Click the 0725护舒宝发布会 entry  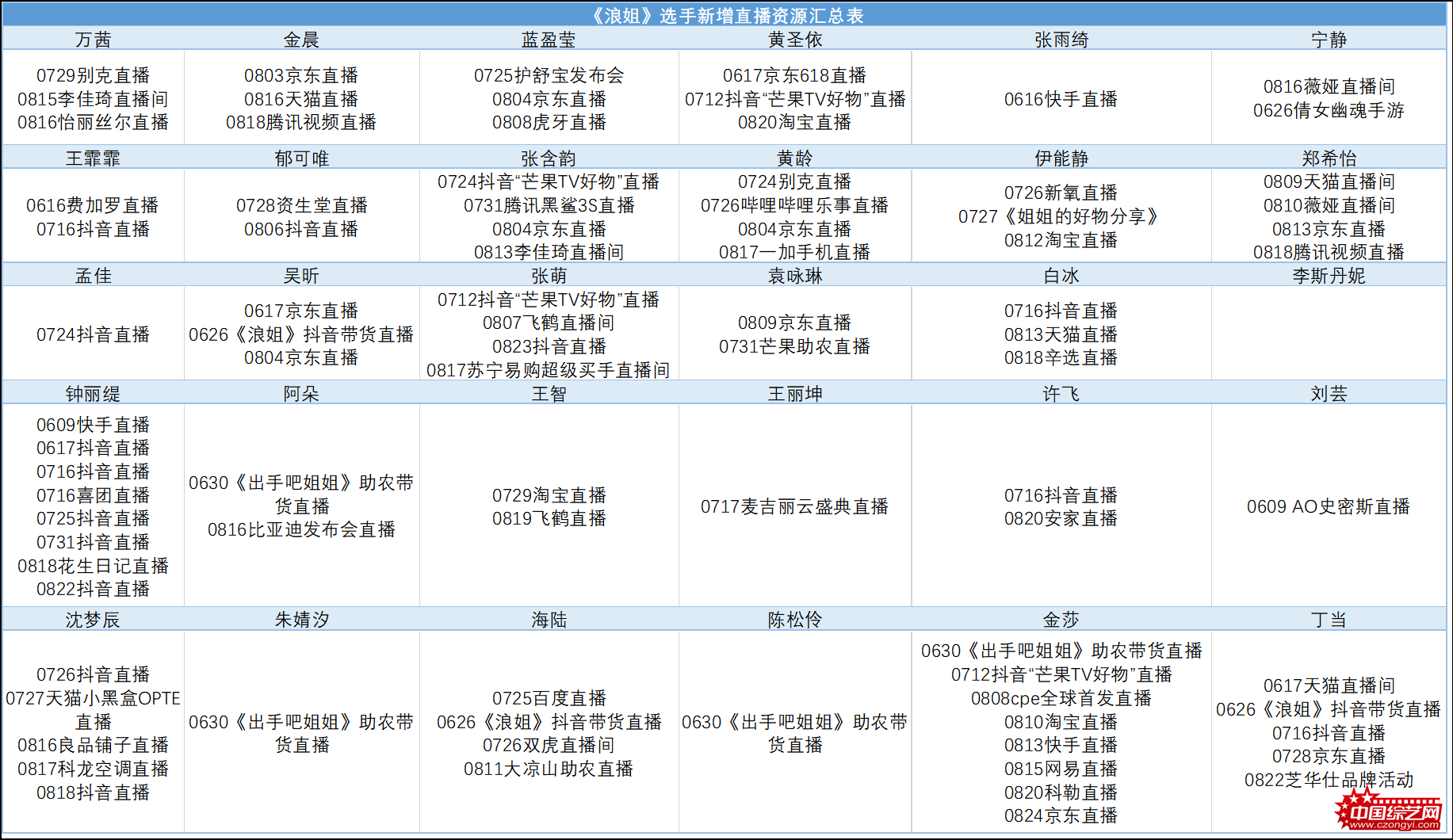click(549, 75)
